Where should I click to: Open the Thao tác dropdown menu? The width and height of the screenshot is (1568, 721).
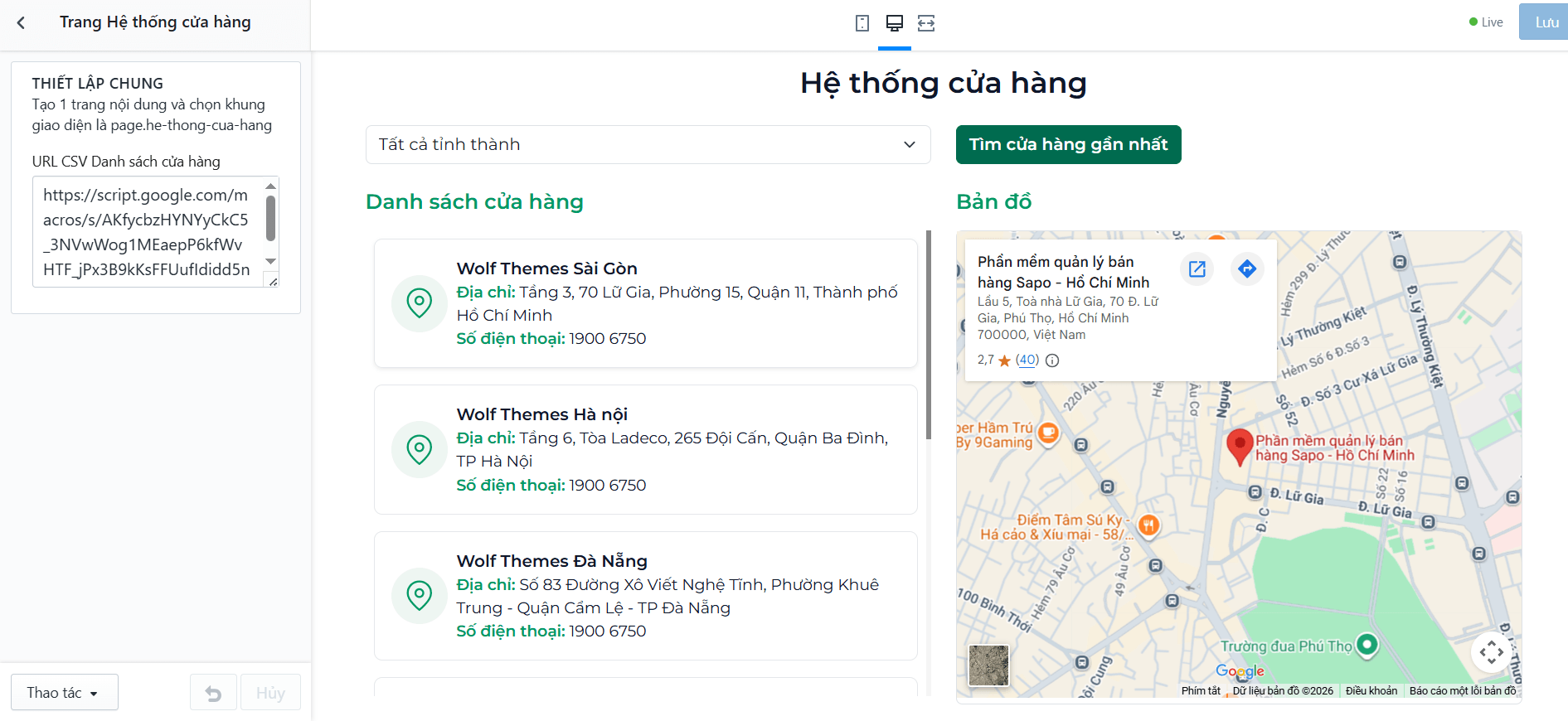(65, 693)
